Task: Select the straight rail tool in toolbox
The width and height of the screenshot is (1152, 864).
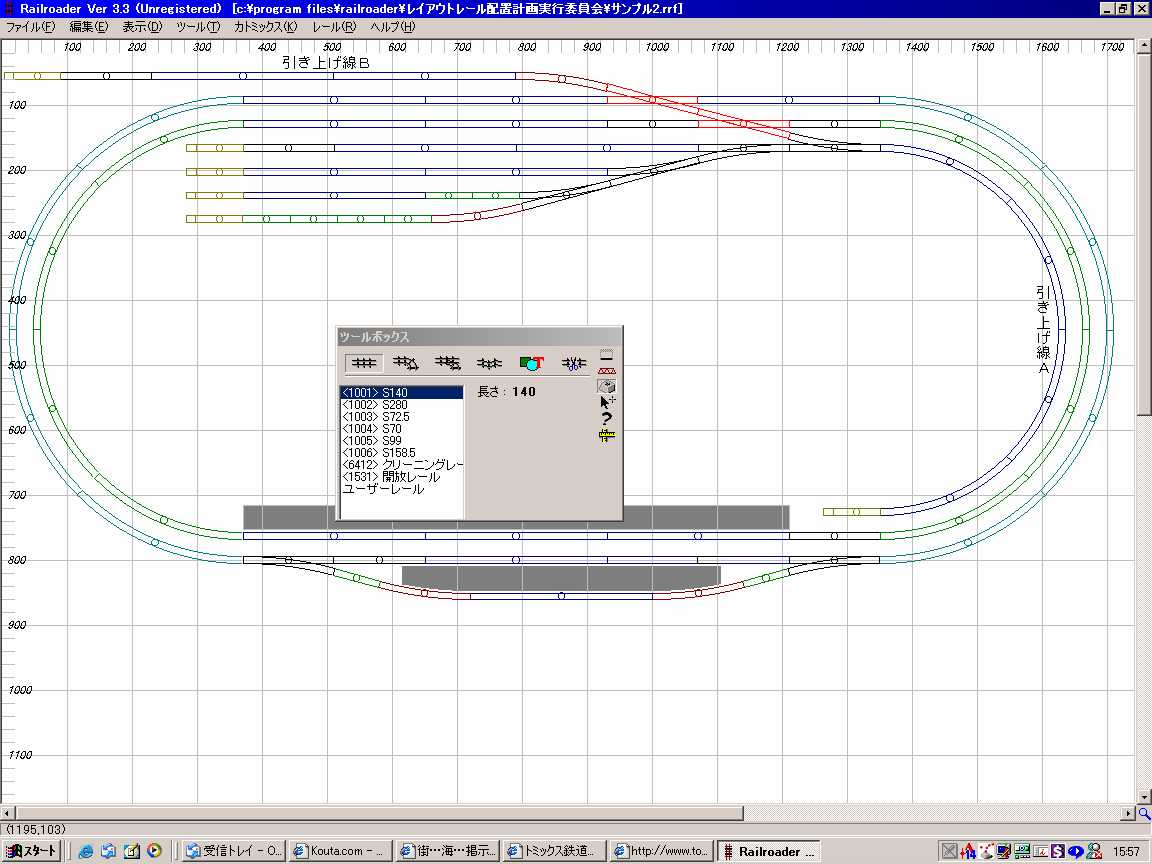Action: point(365,363)
